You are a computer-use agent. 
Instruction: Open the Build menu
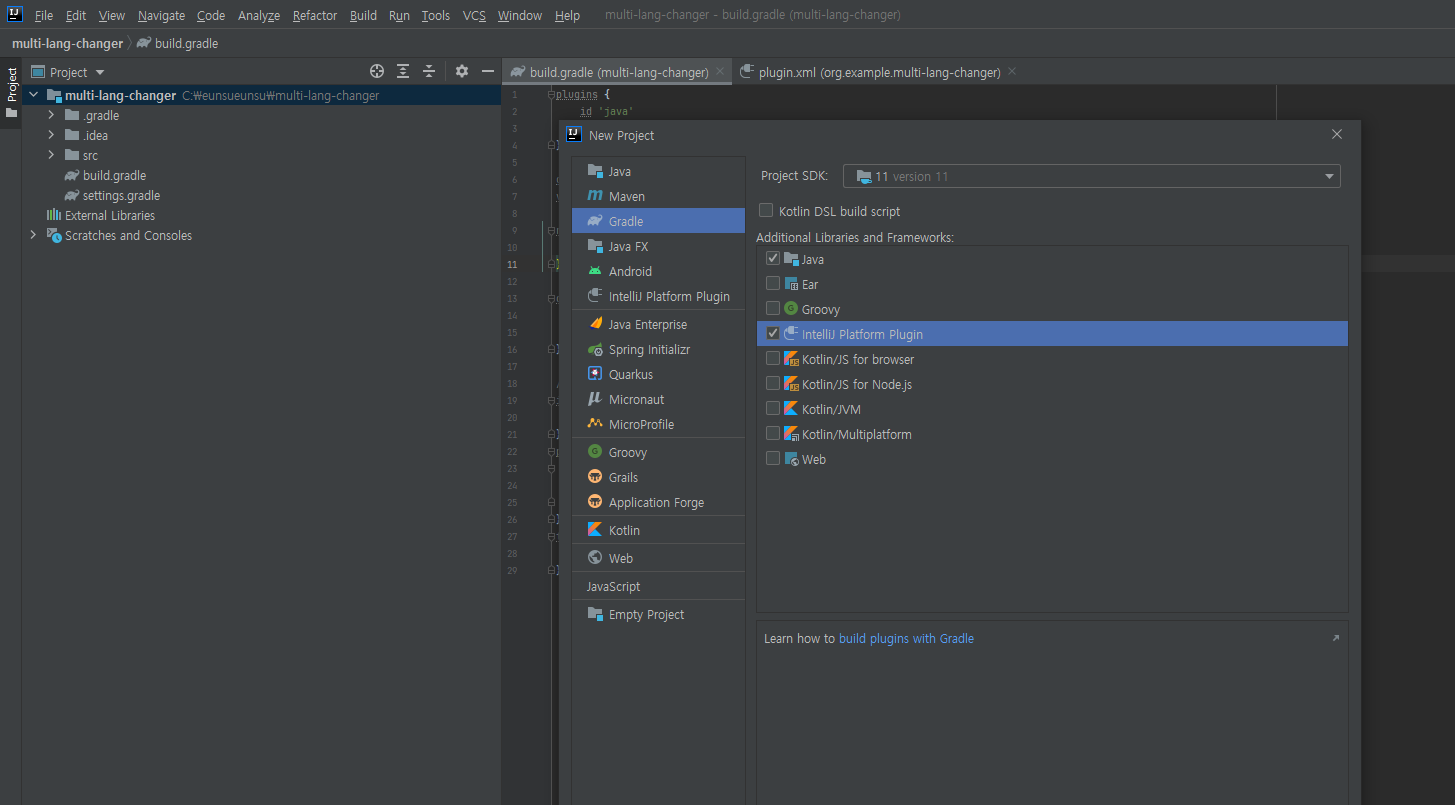point(363,15)
